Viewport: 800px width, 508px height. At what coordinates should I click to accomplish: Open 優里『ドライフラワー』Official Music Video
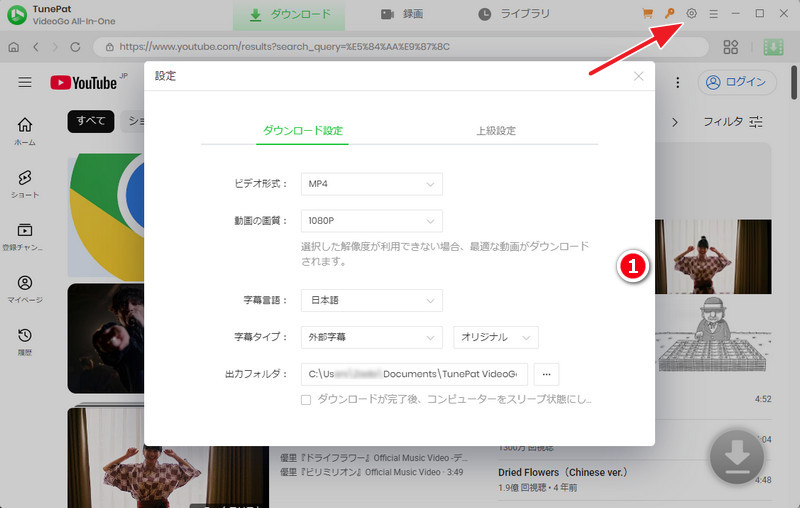373,458
